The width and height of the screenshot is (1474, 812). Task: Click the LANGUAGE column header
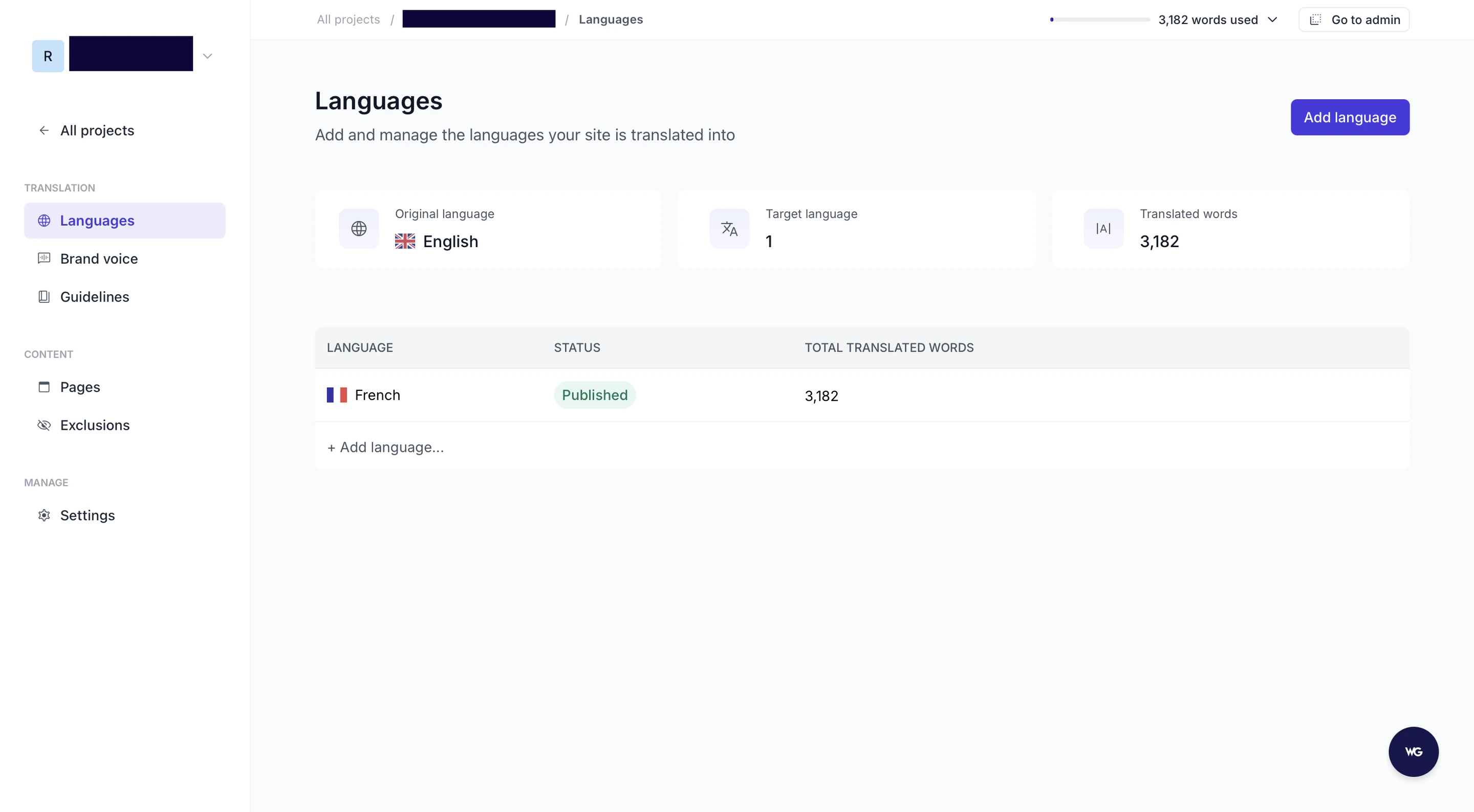359,347
